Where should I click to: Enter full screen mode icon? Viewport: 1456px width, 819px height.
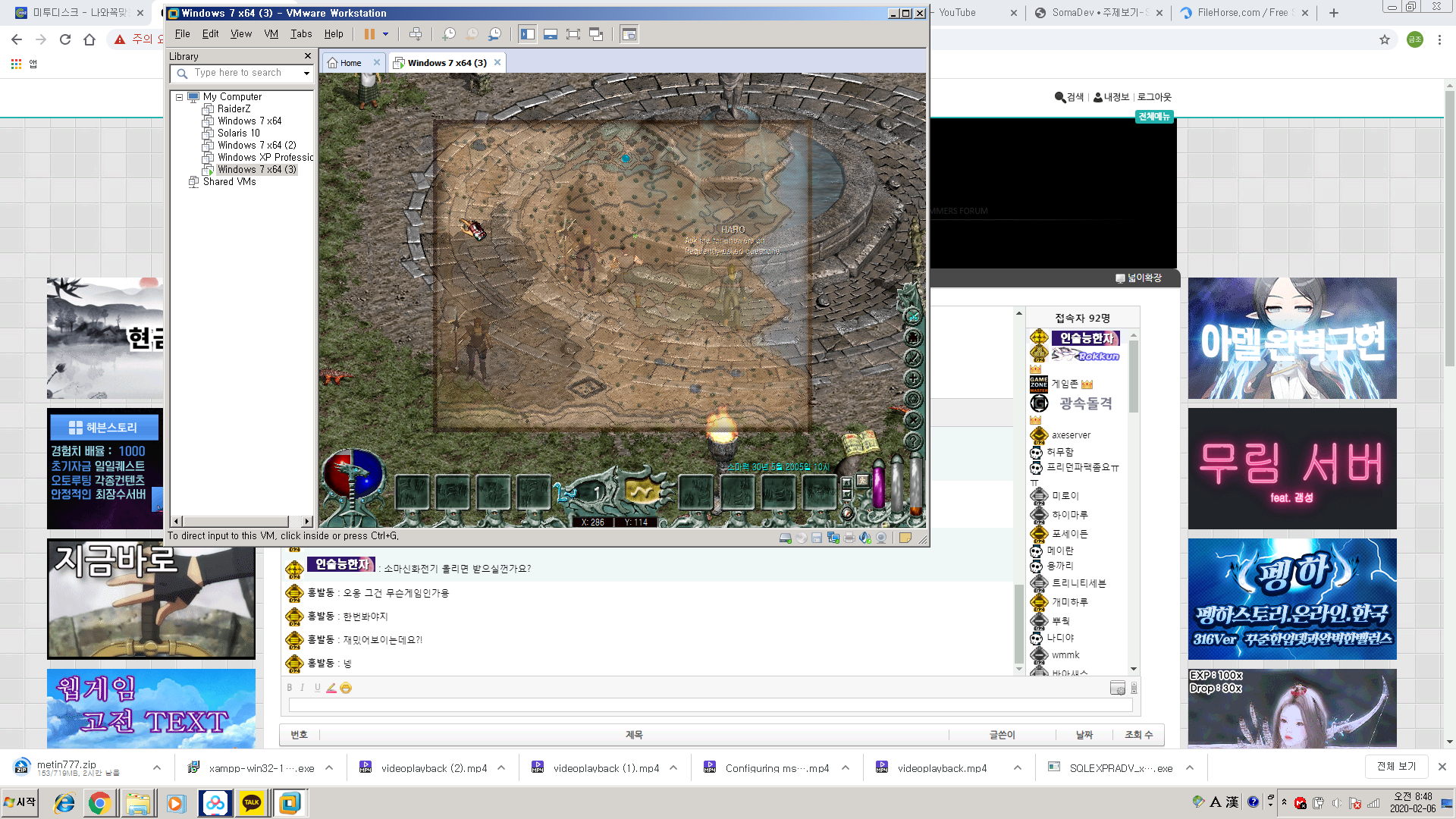click(573, 34)
